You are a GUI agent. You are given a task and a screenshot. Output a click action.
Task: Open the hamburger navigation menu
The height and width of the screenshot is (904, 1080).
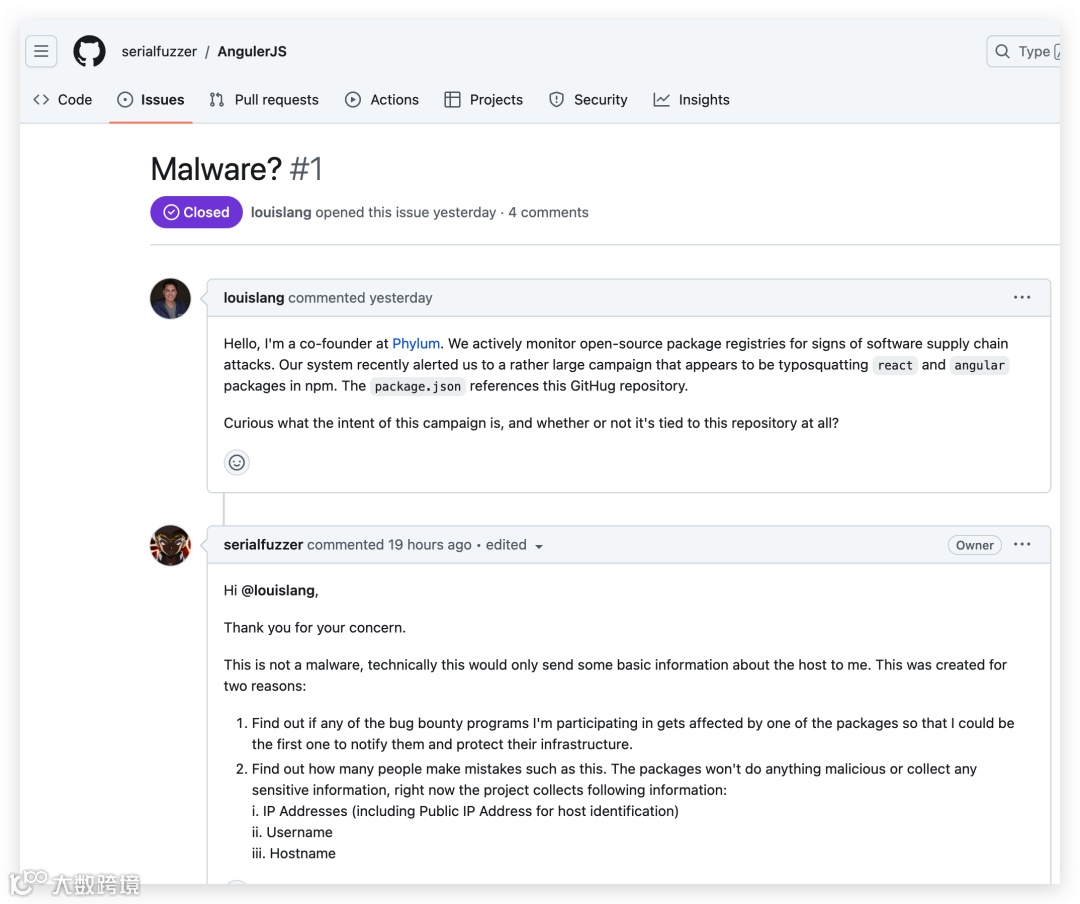[41, 51]
